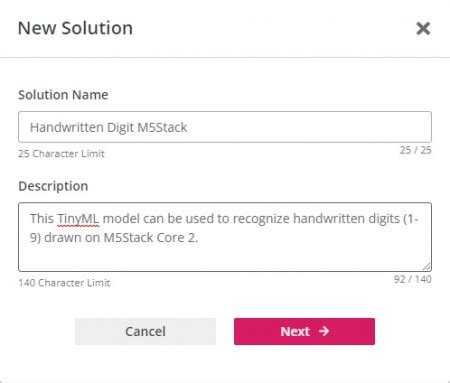The image size is (450, 383).
Task: Click the arrow icon inside Next button
Action: (324, 331)
